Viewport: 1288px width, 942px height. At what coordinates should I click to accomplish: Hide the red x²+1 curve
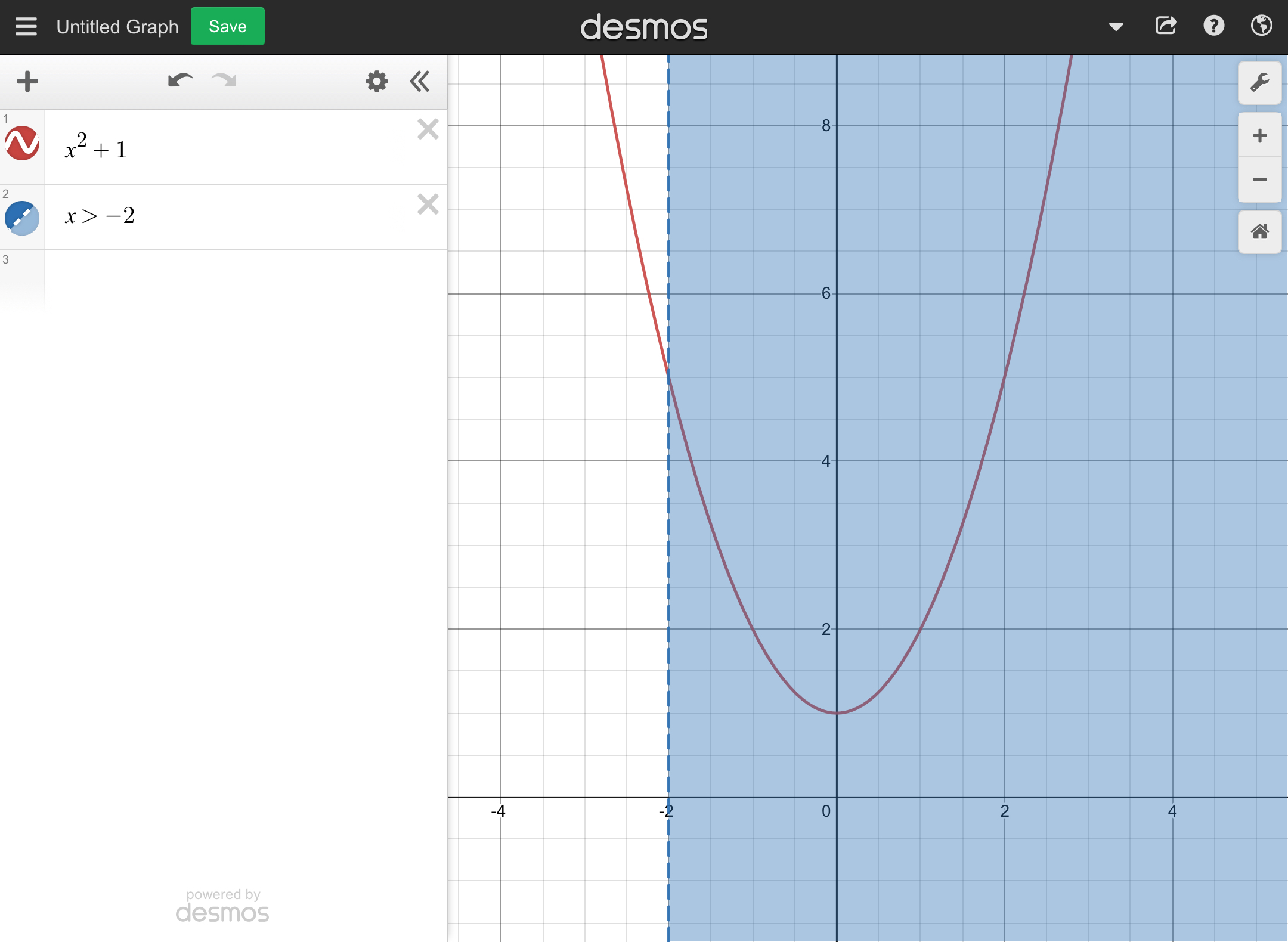tap(22, 143)
